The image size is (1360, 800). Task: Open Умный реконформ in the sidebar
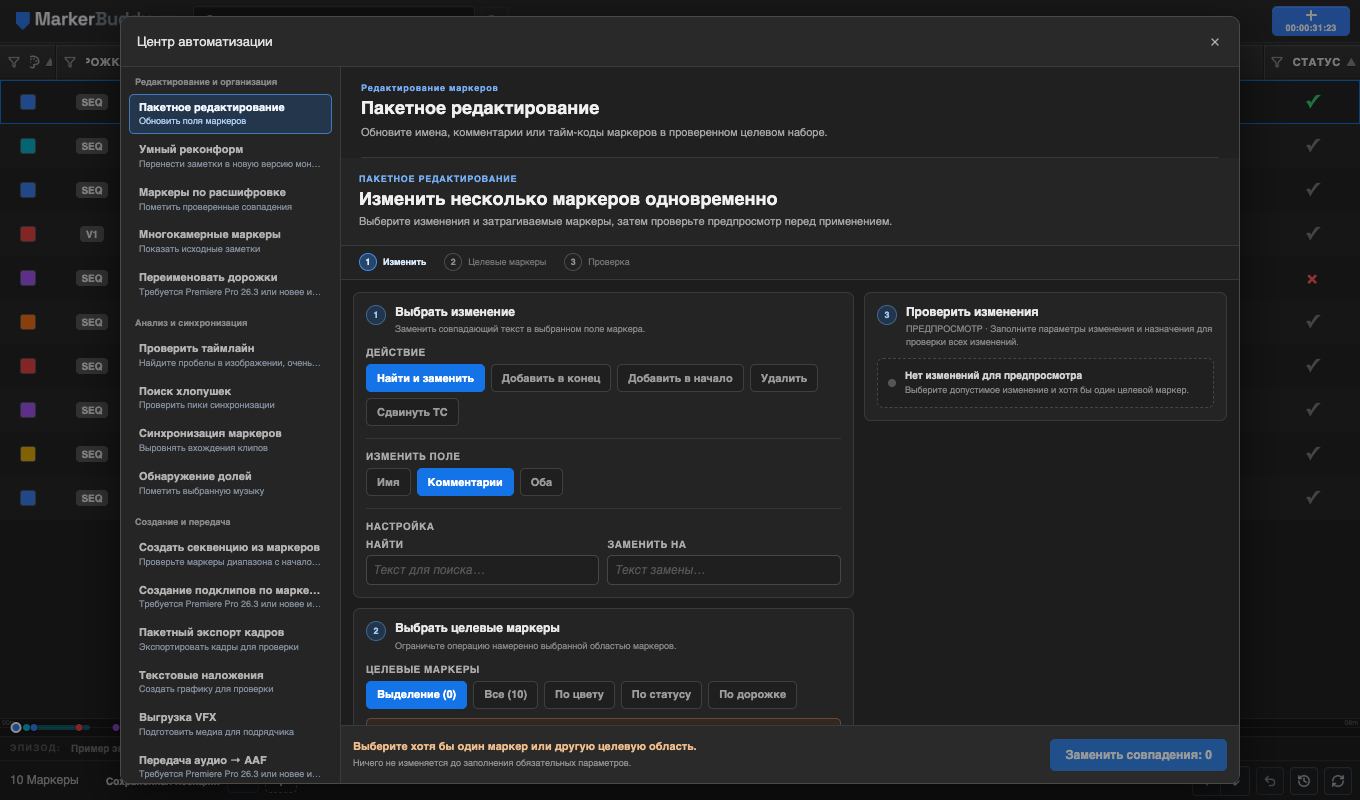(x=230, y=155)
